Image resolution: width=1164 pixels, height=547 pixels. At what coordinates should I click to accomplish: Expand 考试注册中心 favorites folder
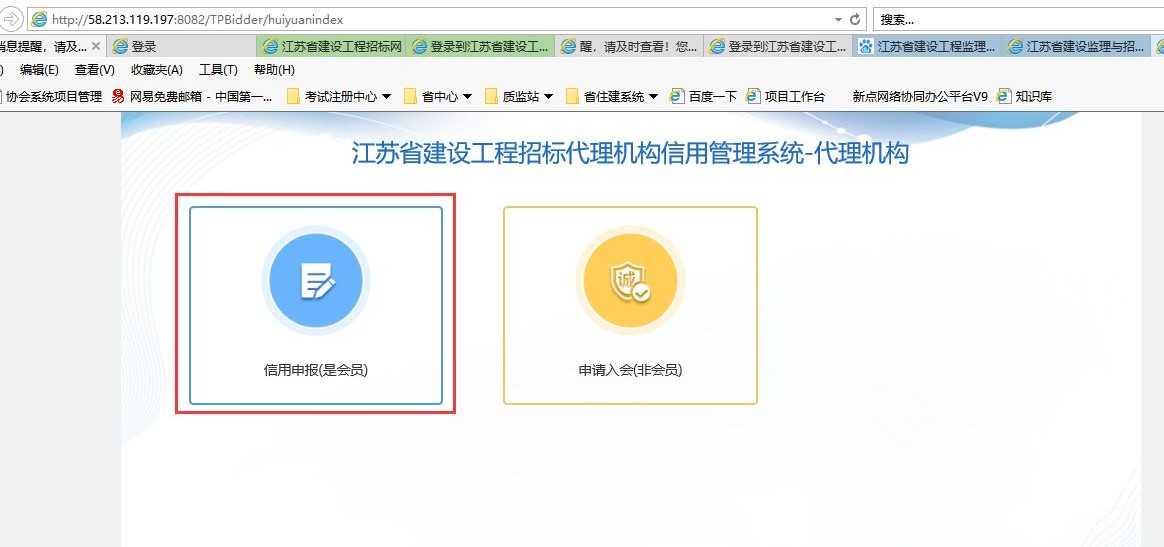pyautogui.click(x=339, y=96)
